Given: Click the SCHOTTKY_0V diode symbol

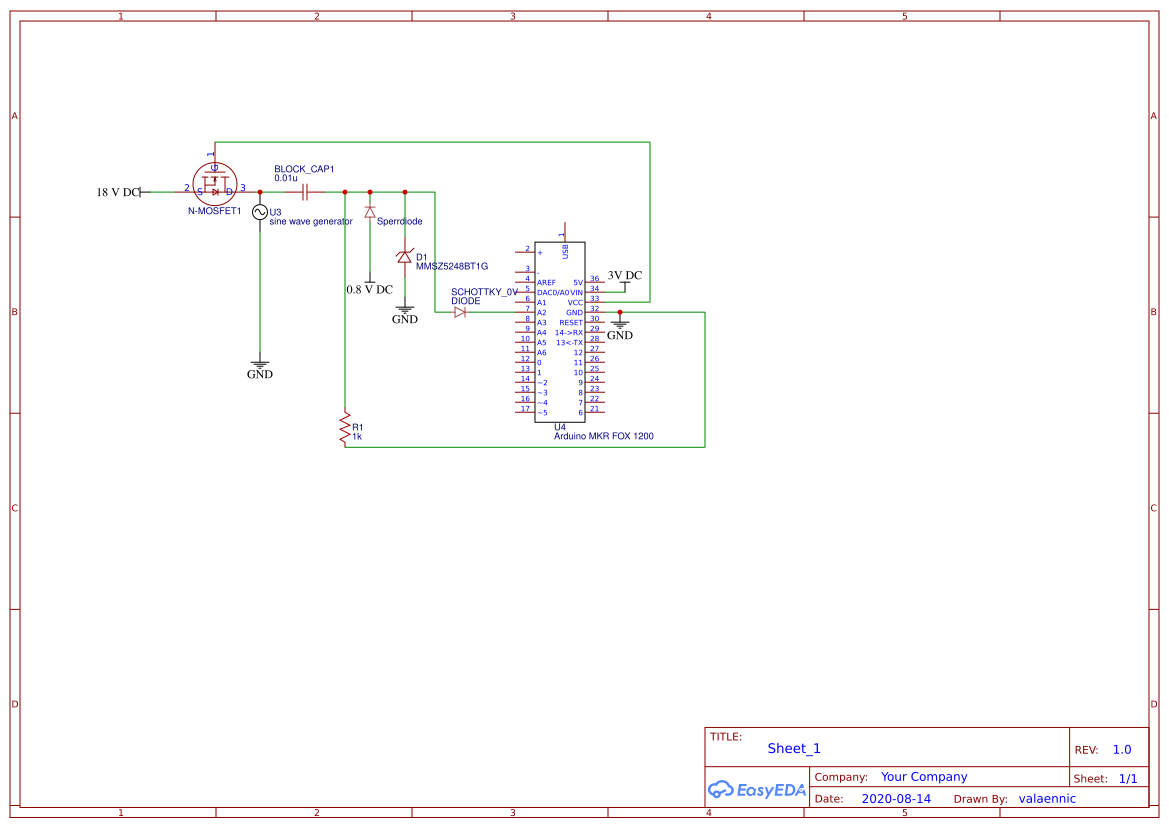Looking at the screenshot, I should tap(461, 311).
